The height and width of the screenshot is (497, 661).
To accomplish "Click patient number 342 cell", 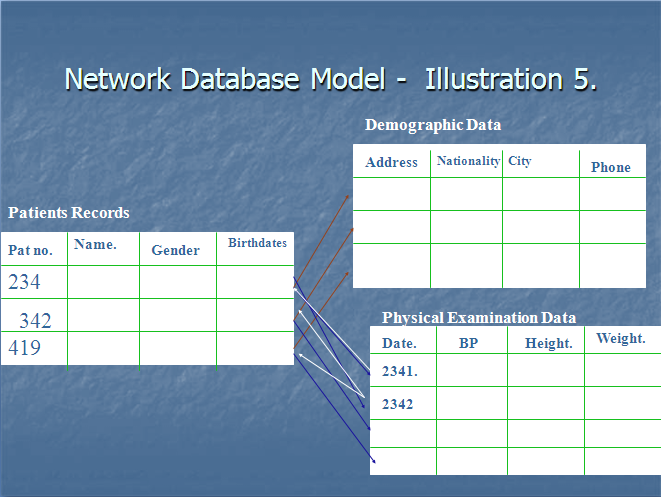I will (35, 320).
